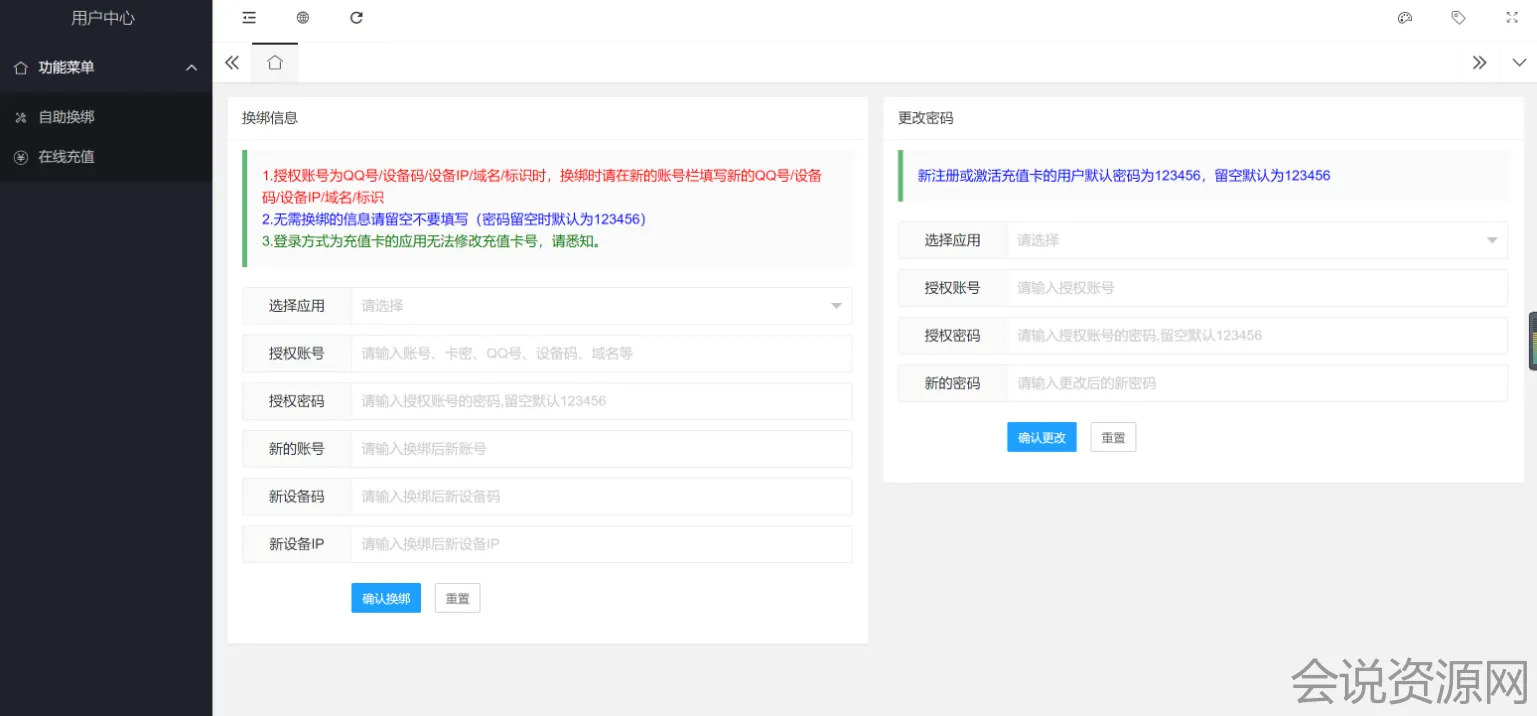Collapse the 功能菜单 sidebar group
1537x716 pixels.
tap(191, 67)
